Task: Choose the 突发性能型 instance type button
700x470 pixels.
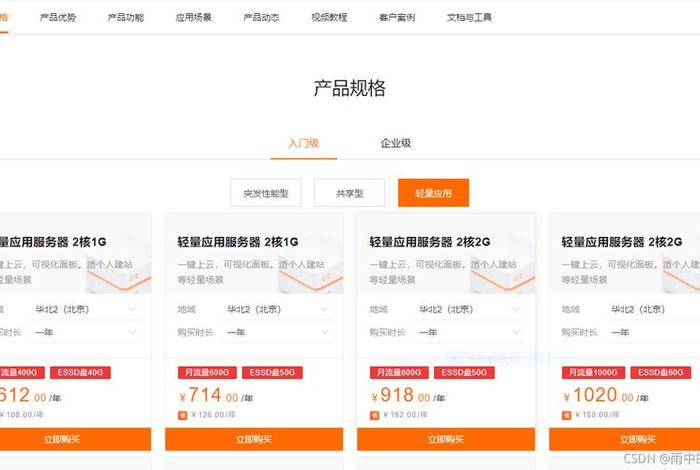Action: (x=266, y=193)
